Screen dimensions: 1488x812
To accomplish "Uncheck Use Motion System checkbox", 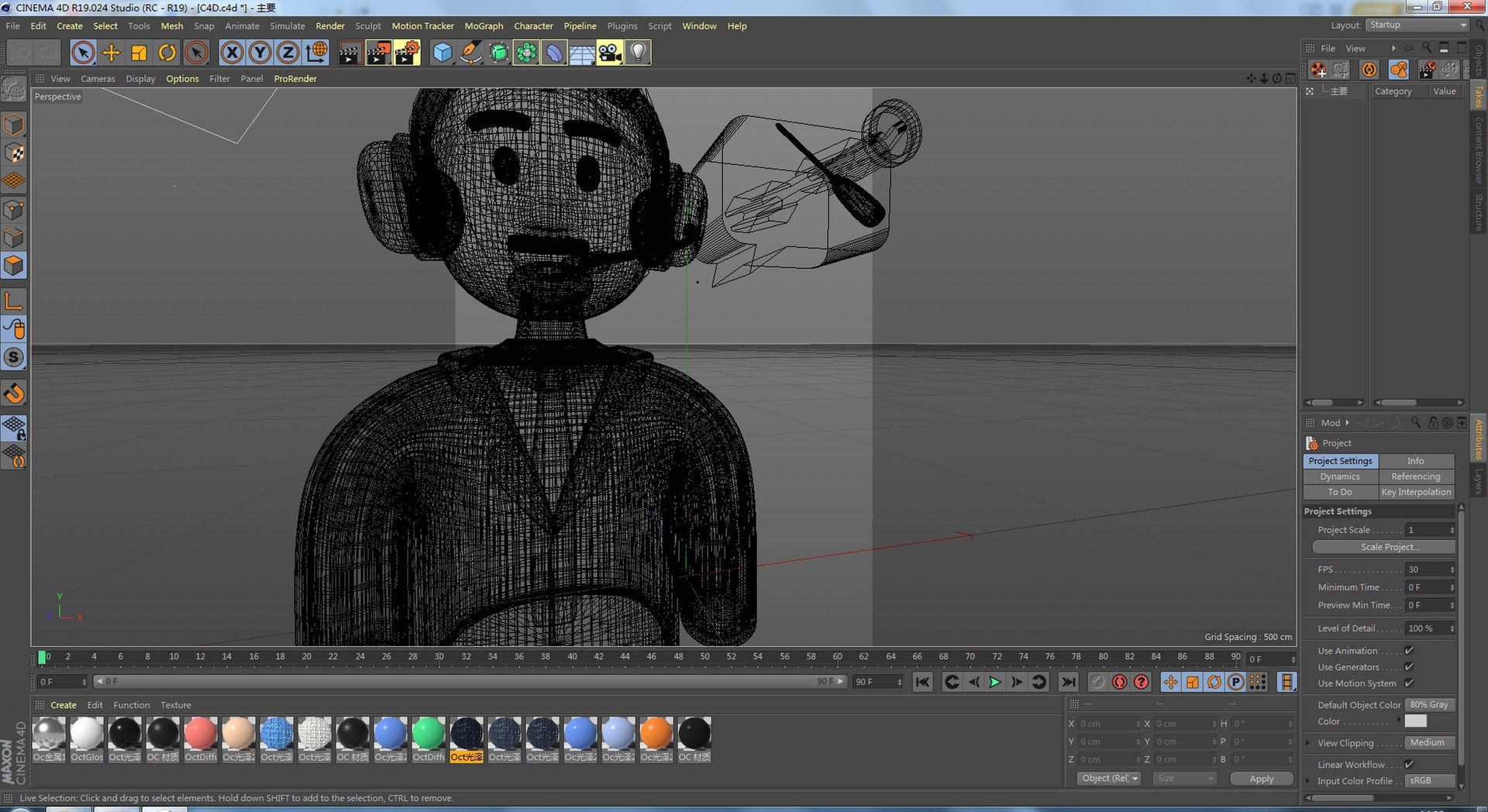I will click(1409, 683).
